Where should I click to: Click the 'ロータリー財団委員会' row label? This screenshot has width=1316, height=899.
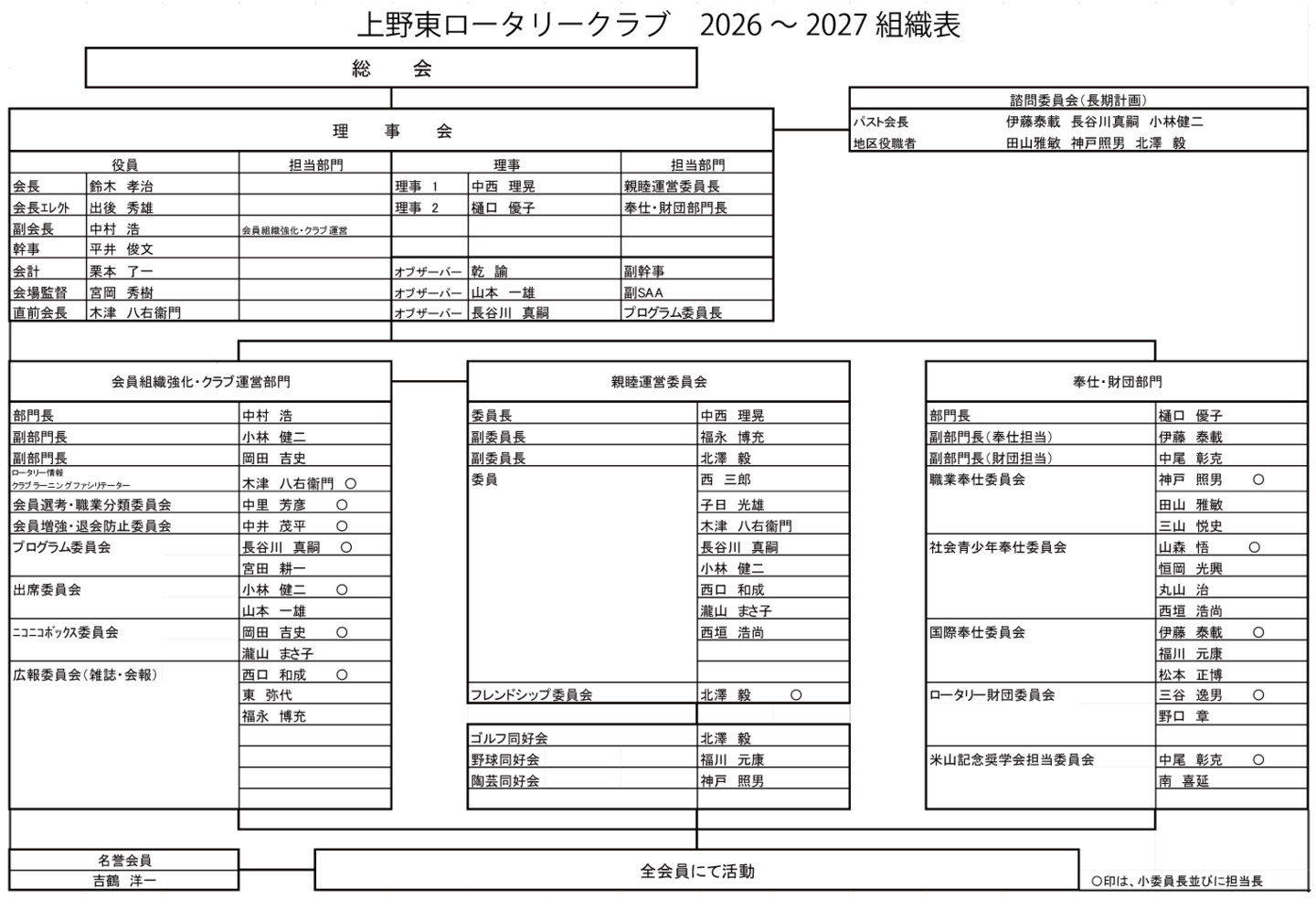pyautogui.click(x=992, y=695)
